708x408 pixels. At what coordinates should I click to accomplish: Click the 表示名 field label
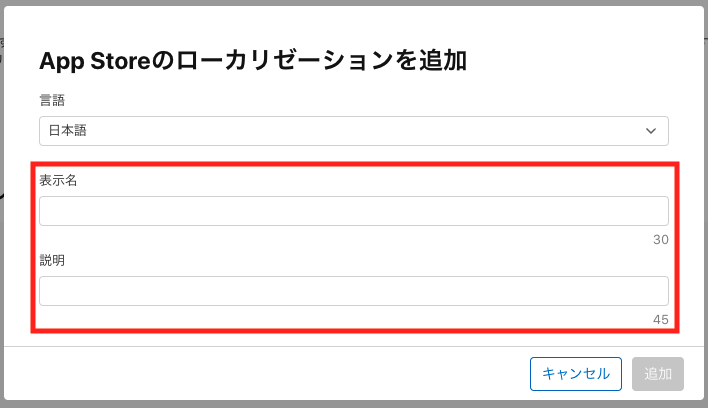tap(59, 180)
